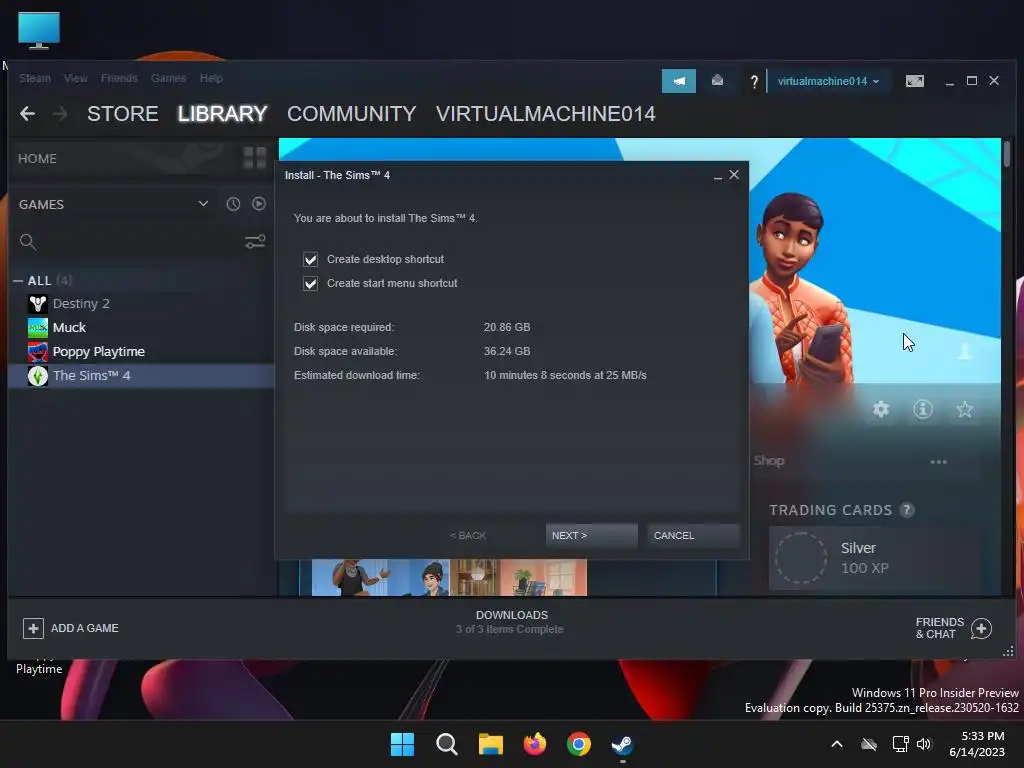Go back with the left arrow
This screenshot has height=768, width=1024.
click(27, 114)
